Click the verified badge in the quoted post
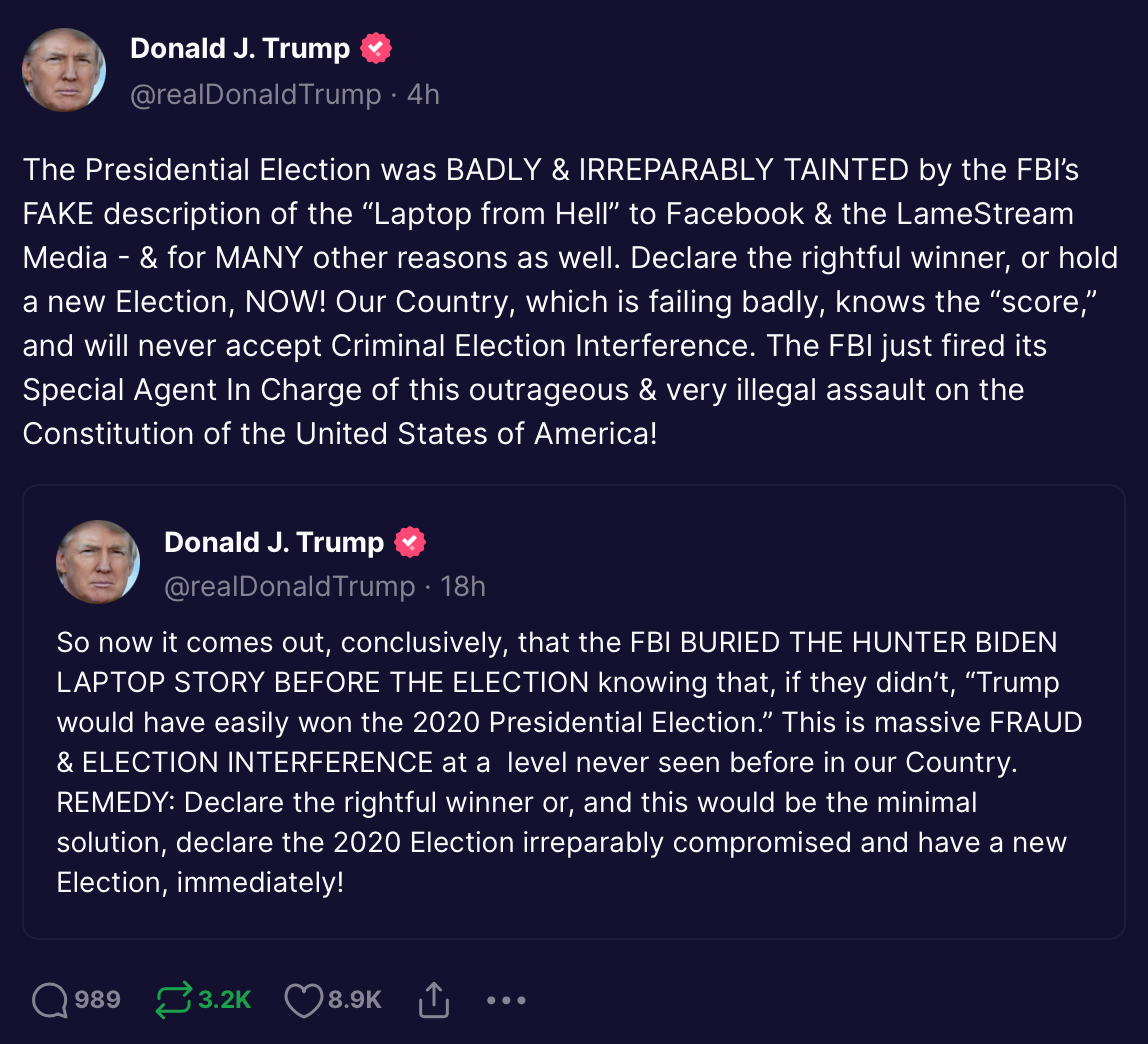This screenshot has height=1044, width=1148. pyautogui.click(x=410, y=542)
